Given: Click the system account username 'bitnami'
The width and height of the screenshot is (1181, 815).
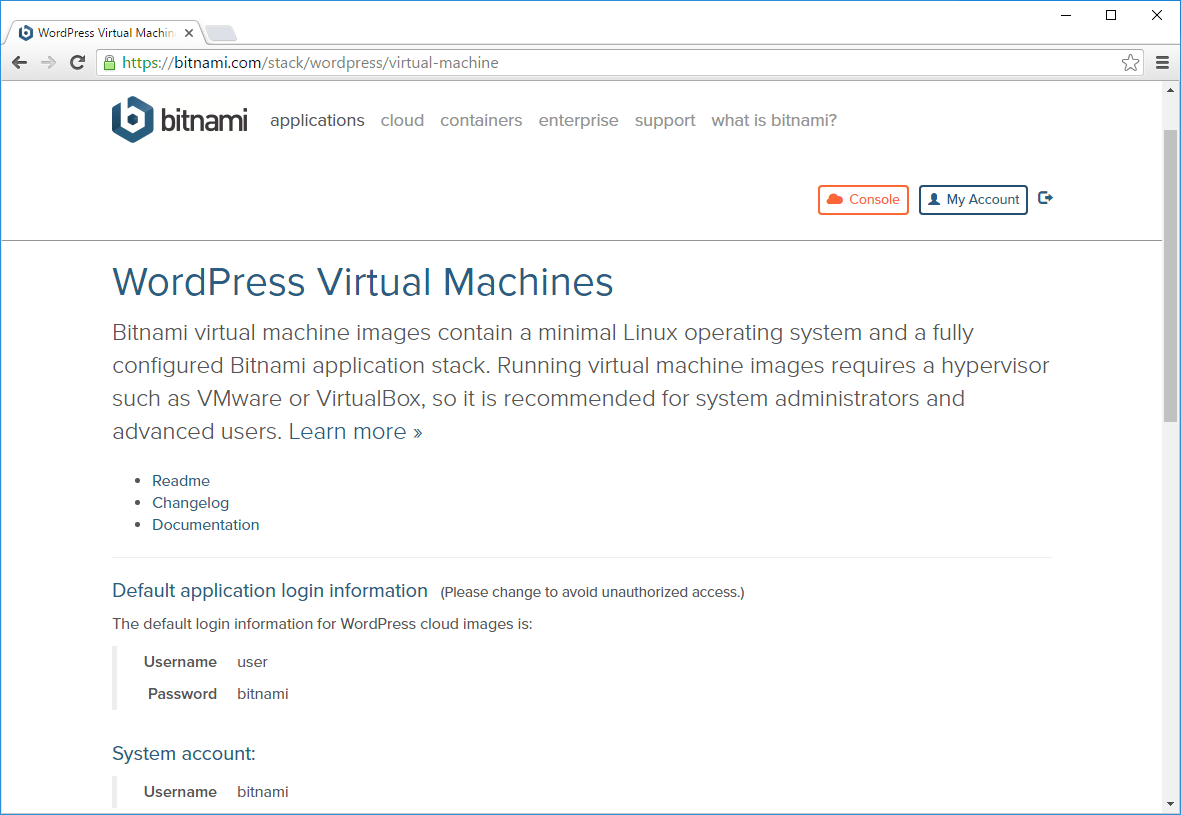Looking at the screenshot, I should (263, 792).
